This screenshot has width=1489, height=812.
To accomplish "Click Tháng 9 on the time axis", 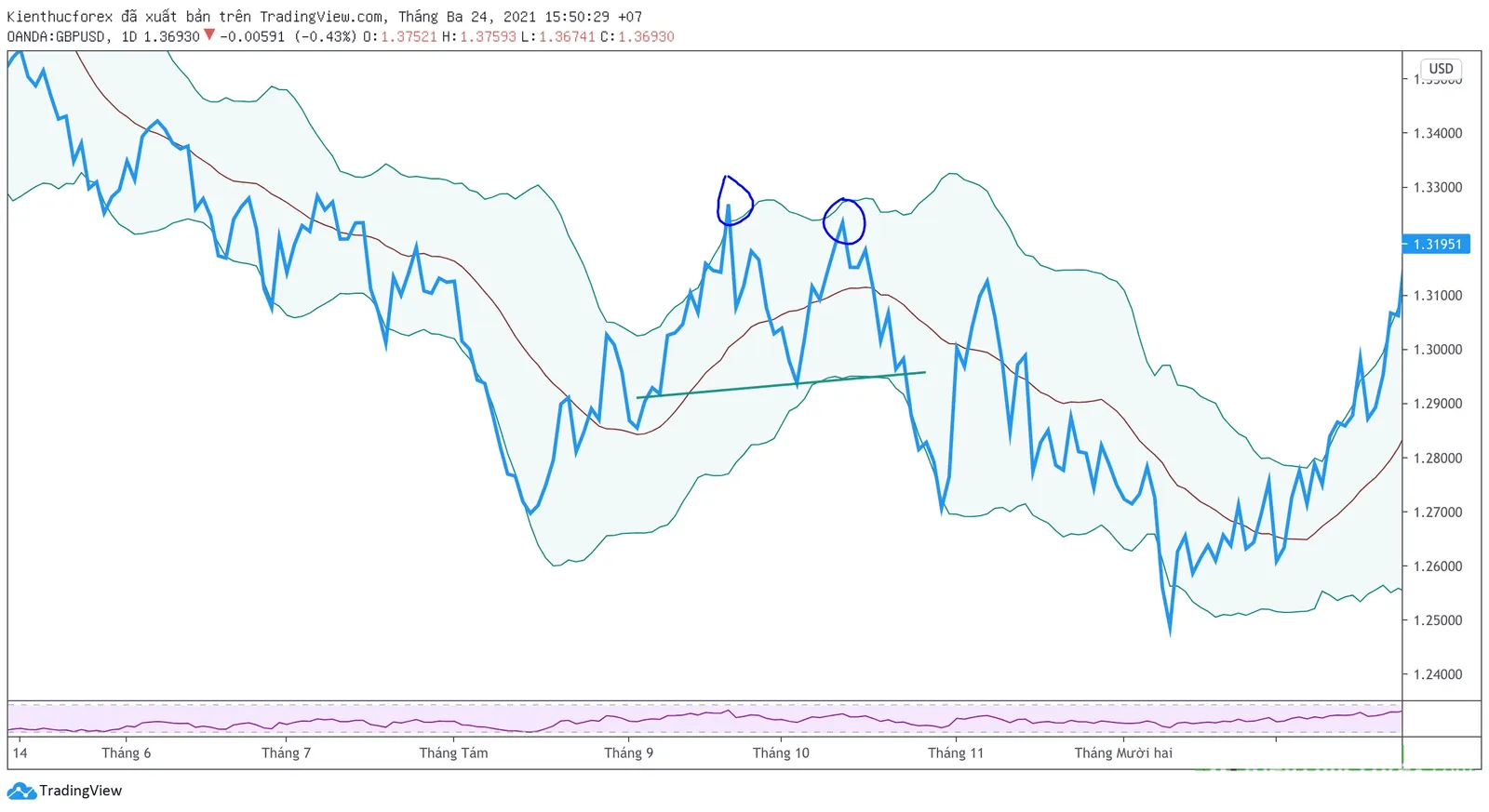I will pos(629,753).
